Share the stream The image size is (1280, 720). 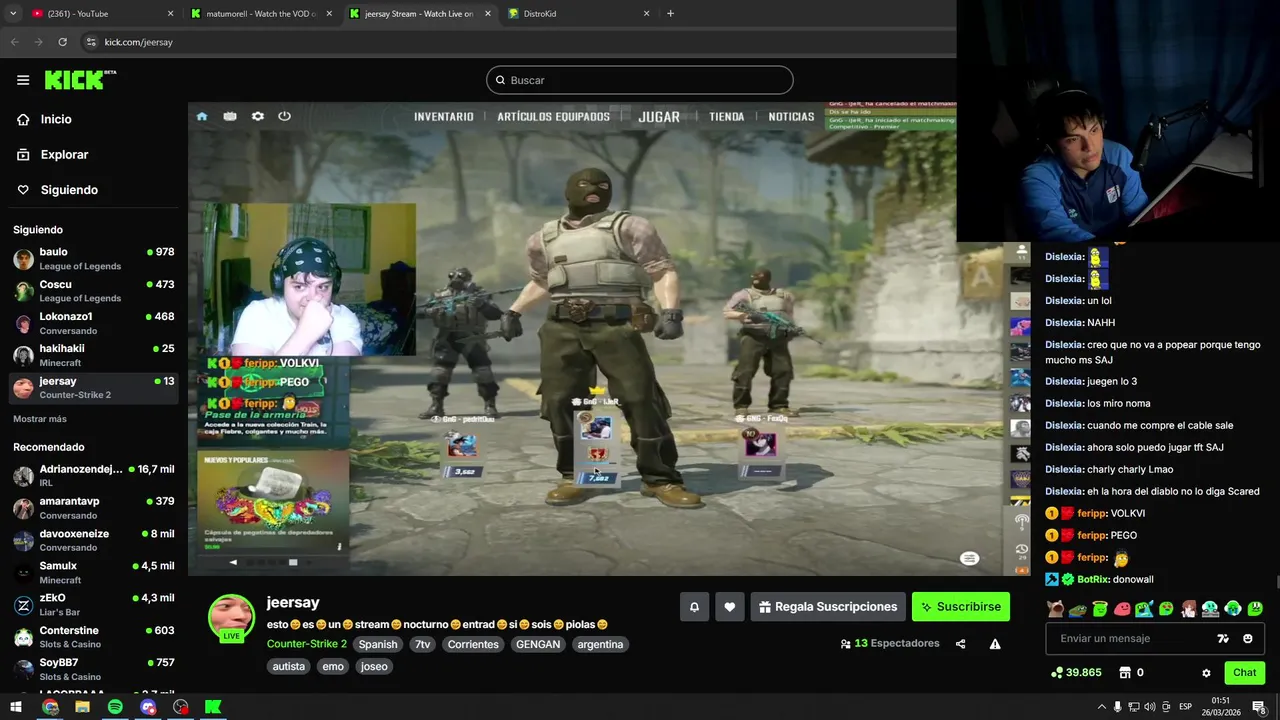(x=961, y=644)
